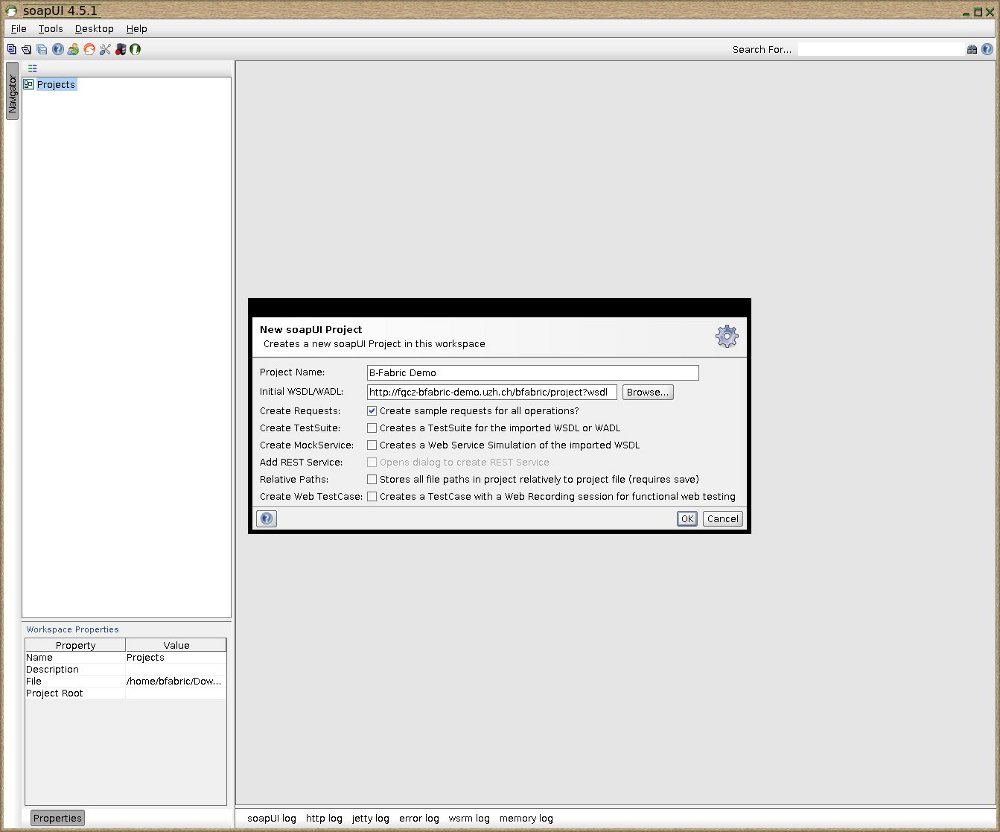Open the community forum people icon
The image size is (1000, 832).
pyautogui.click(x=73, y=49)
